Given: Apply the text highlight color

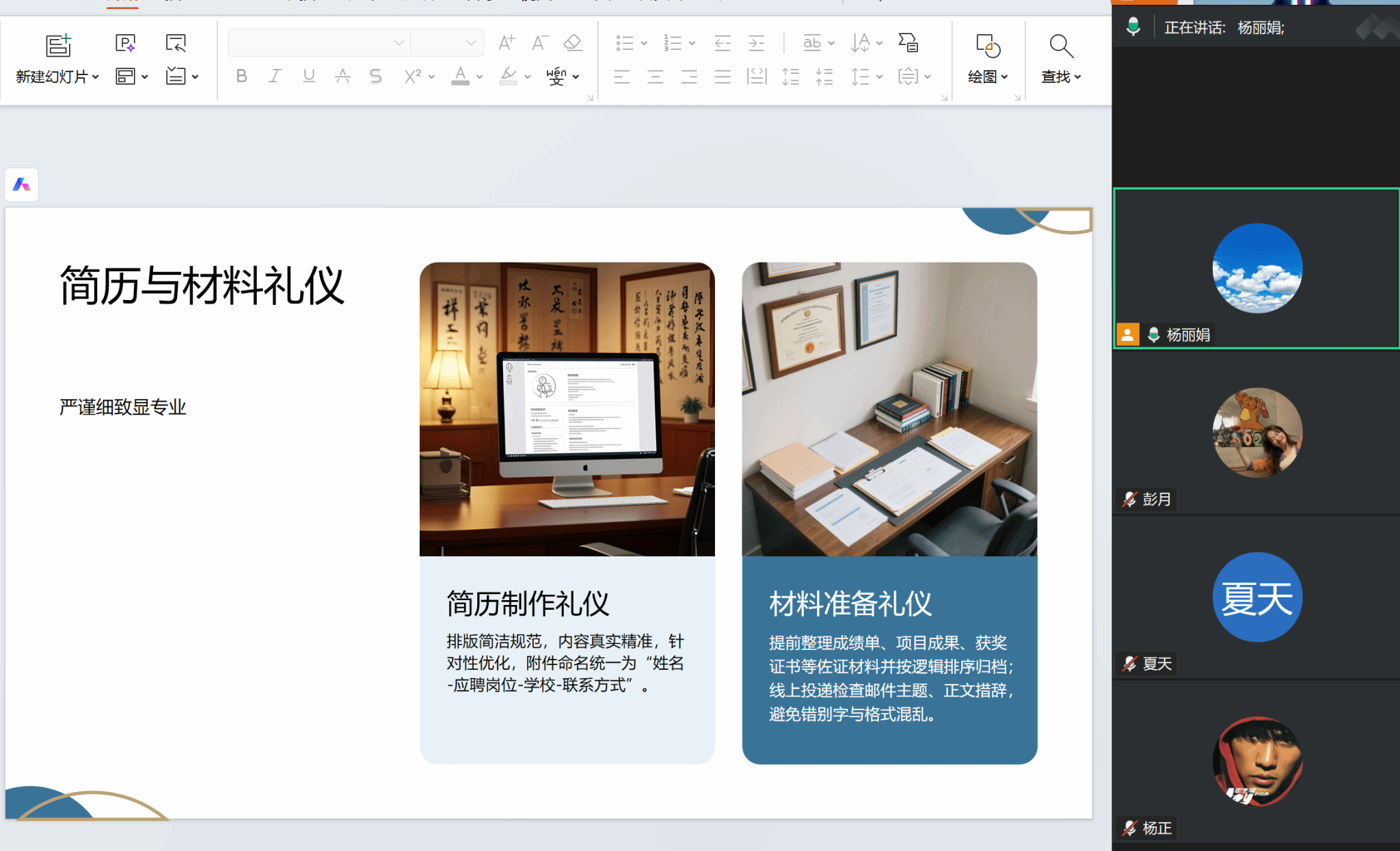Looking at the screenshot, I should tap(509, 76).
